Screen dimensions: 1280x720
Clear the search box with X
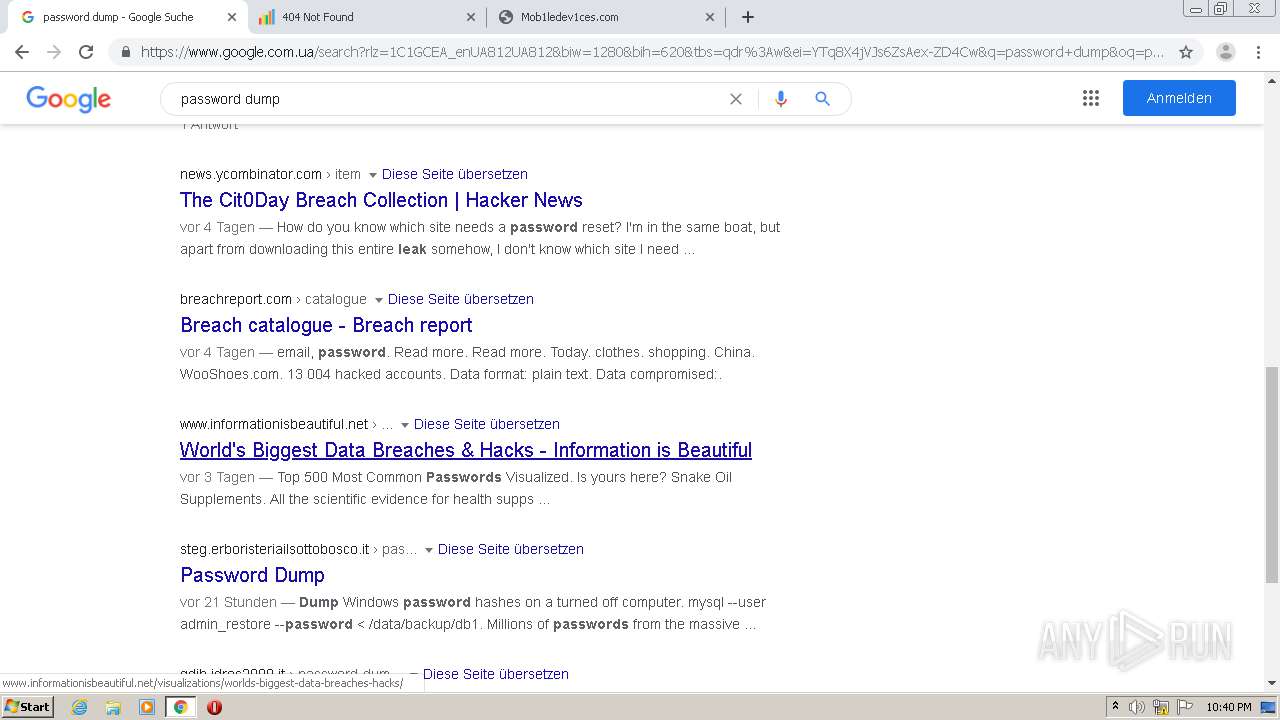point(736,99)
